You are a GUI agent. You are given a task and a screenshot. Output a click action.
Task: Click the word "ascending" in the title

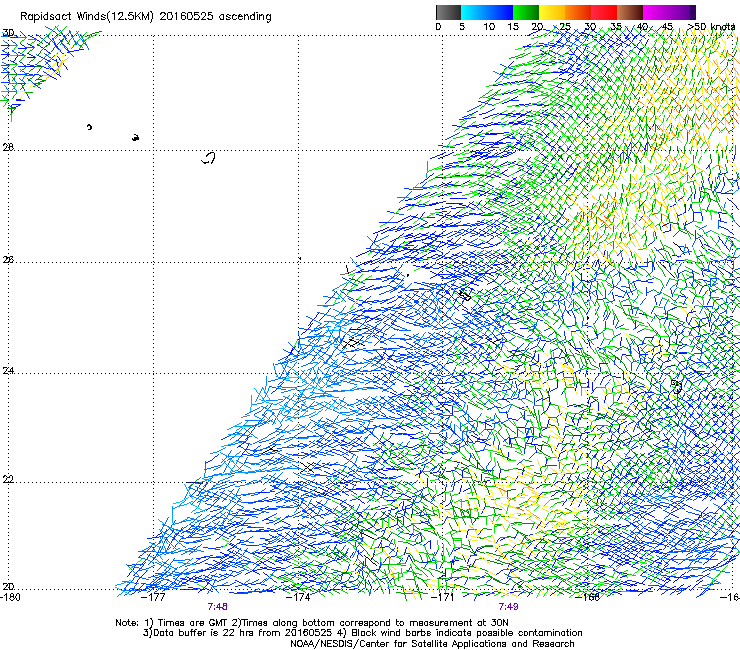click(x=245, y=17)
